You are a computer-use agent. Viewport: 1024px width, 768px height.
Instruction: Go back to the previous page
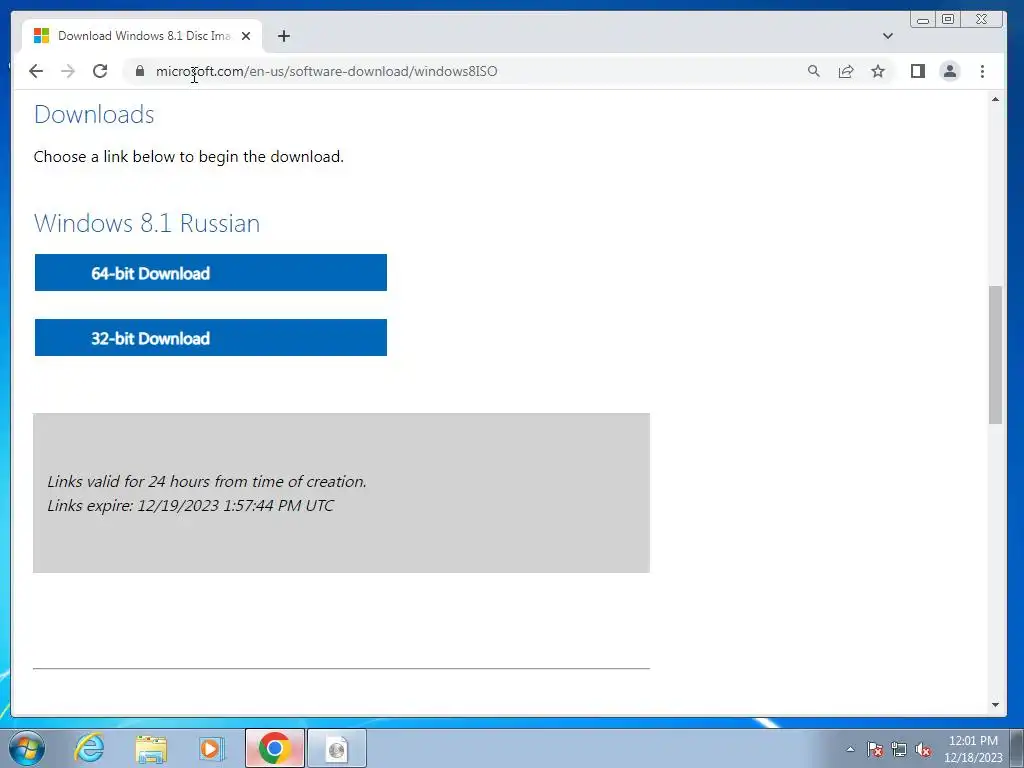[x=36, y=71]
